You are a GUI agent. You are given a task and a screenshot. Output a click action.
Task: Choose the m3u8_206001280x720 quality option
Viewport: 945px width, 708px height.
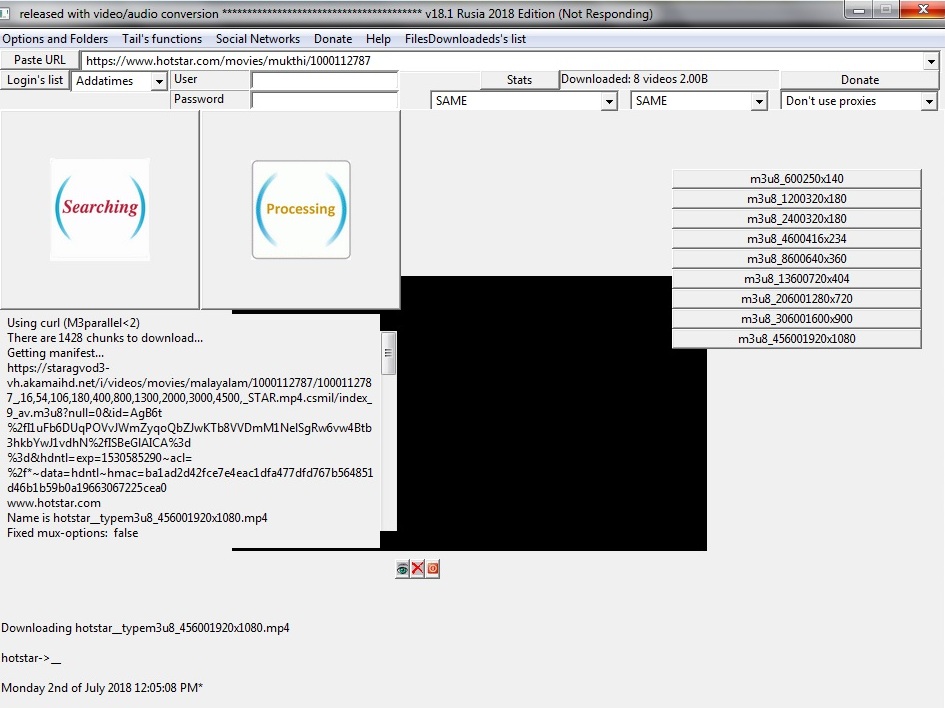tap(796, 299)
